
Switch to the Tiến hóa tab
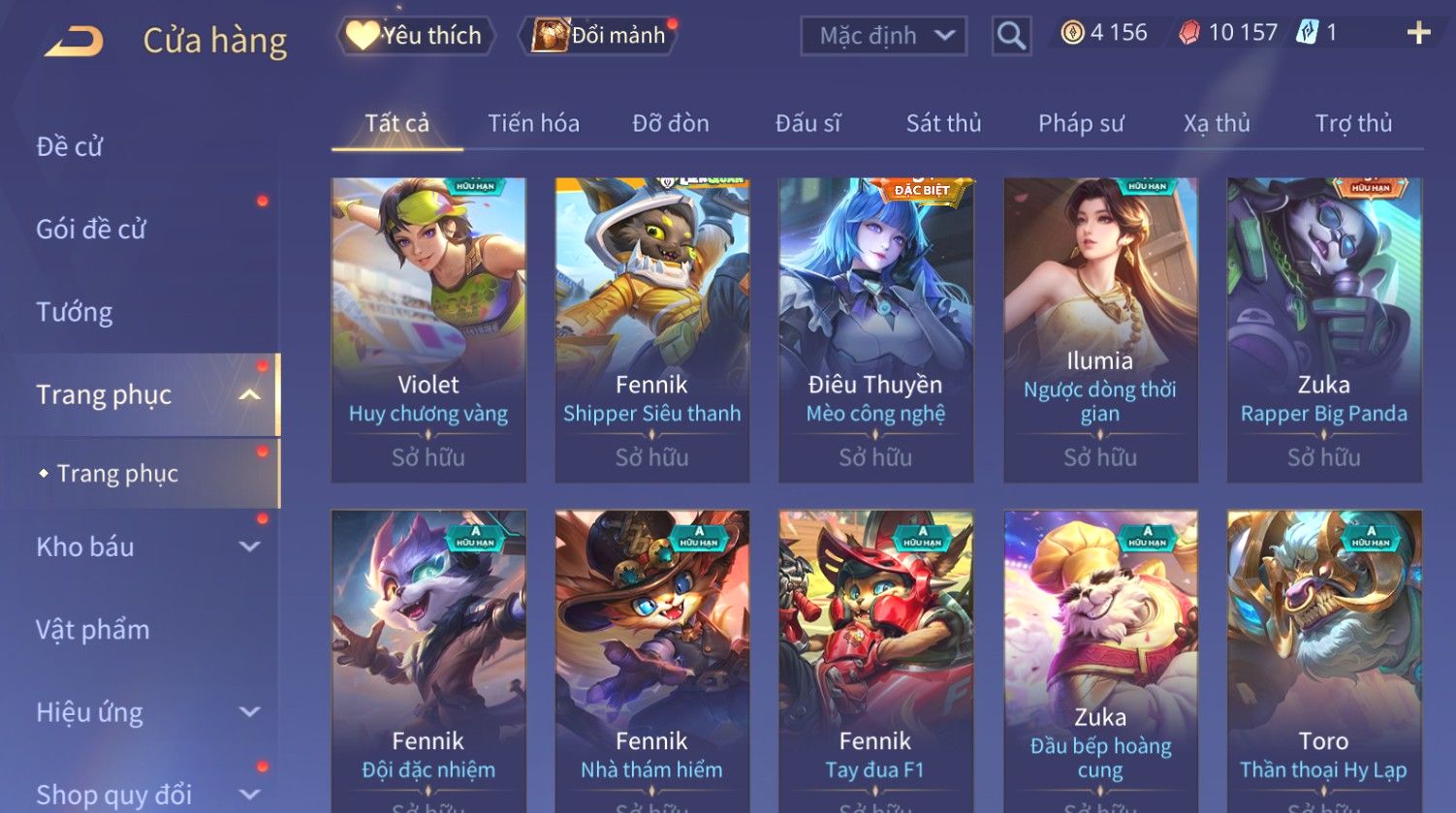(x=533, y=123)
